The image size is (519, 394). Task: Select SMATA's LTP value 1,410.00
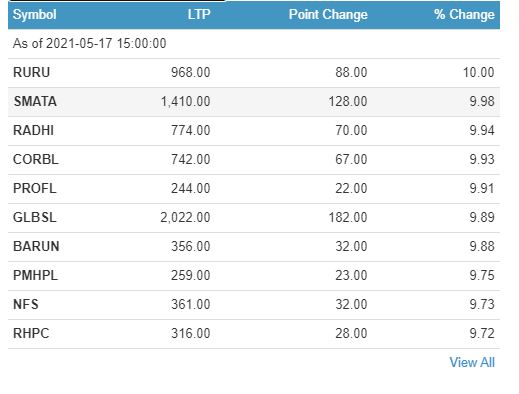coord(186,101)
